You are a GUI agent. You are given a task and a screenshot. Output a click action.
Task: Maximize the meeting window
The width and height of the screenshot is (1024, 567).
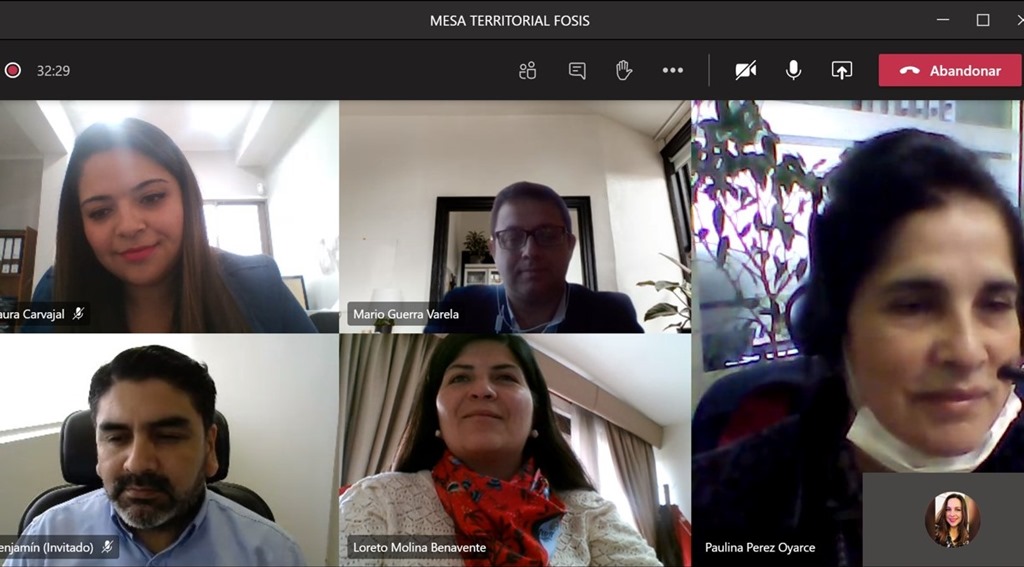[983, 20]
